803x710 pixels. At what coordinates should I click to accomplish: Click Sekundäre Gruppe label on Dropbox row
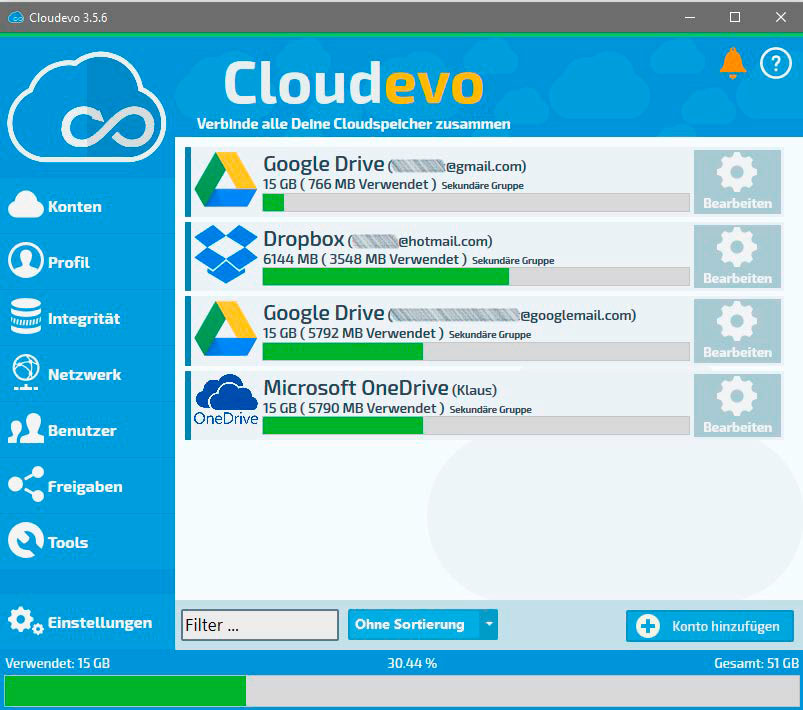(x=513, y=261)
